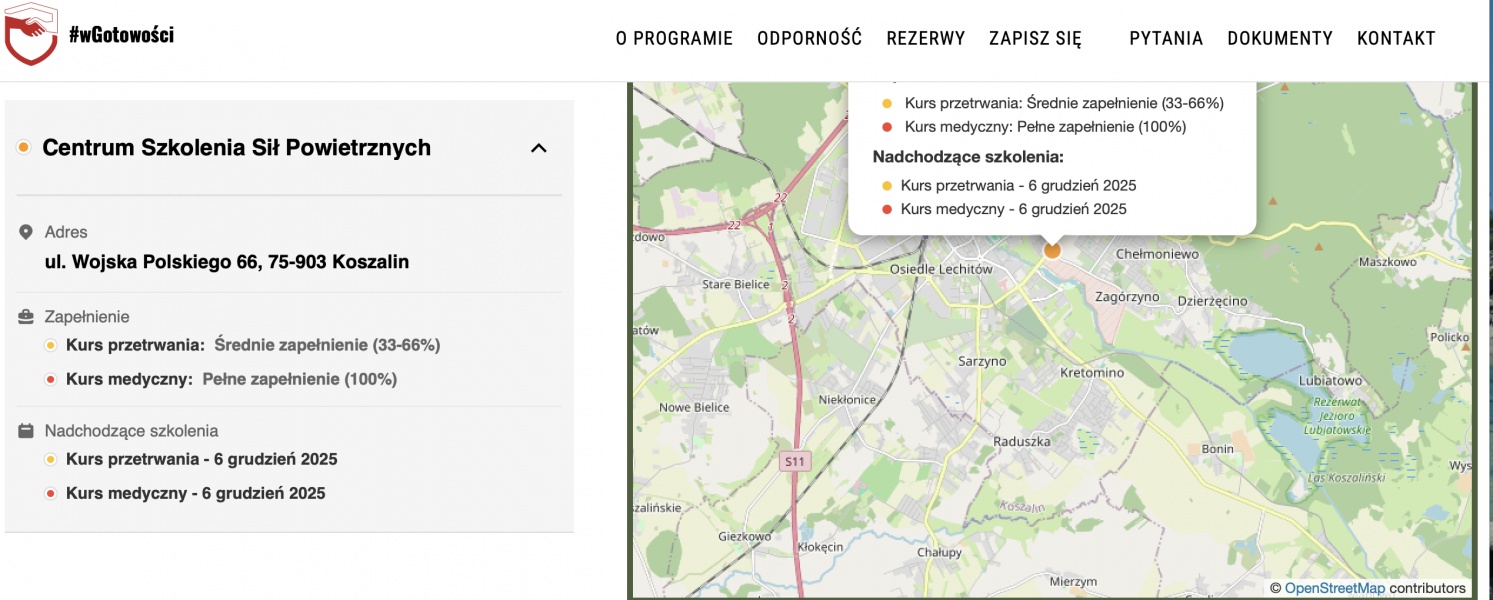Open the ZAPISZ SIĘ menu
The width and height of the screenshot is (1493, 600).
[x=1035, y=39]
